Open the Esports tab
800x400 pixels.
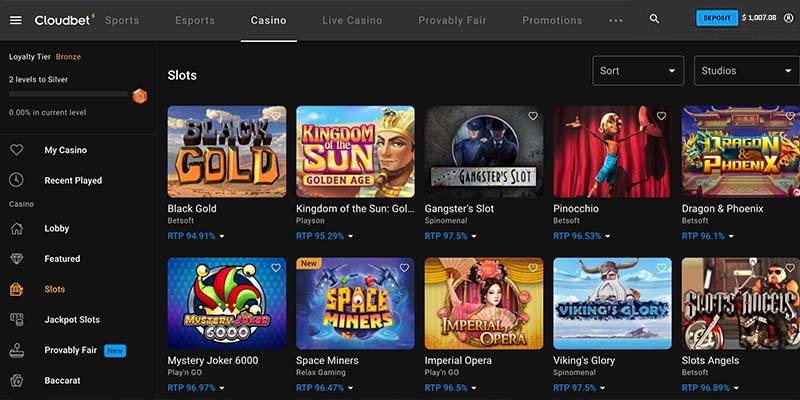click(x=195, y=20)
